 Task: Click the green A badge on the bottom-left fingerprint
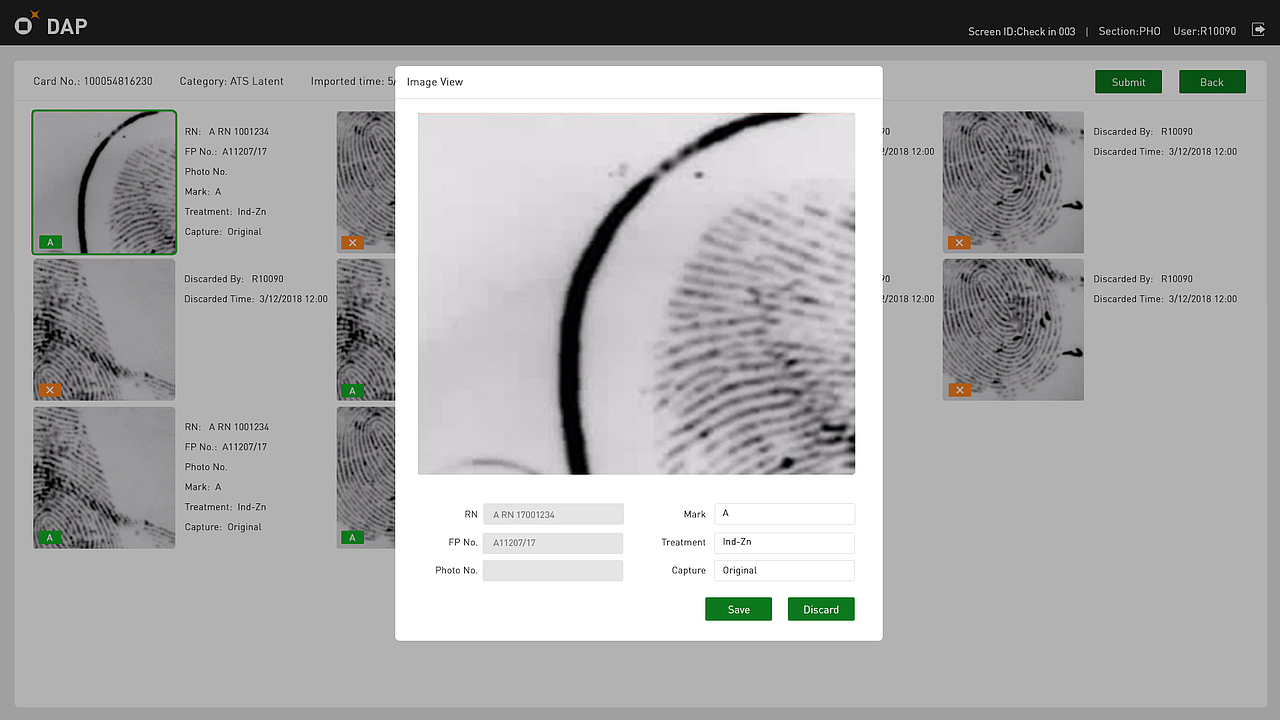(x=50, y=537)
